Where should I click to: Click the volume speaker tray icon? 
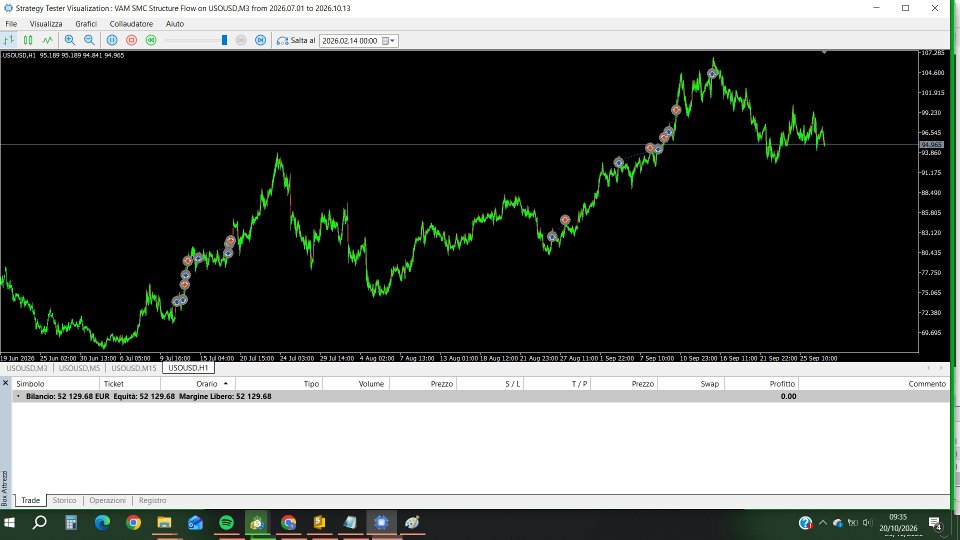click(867, 523)
